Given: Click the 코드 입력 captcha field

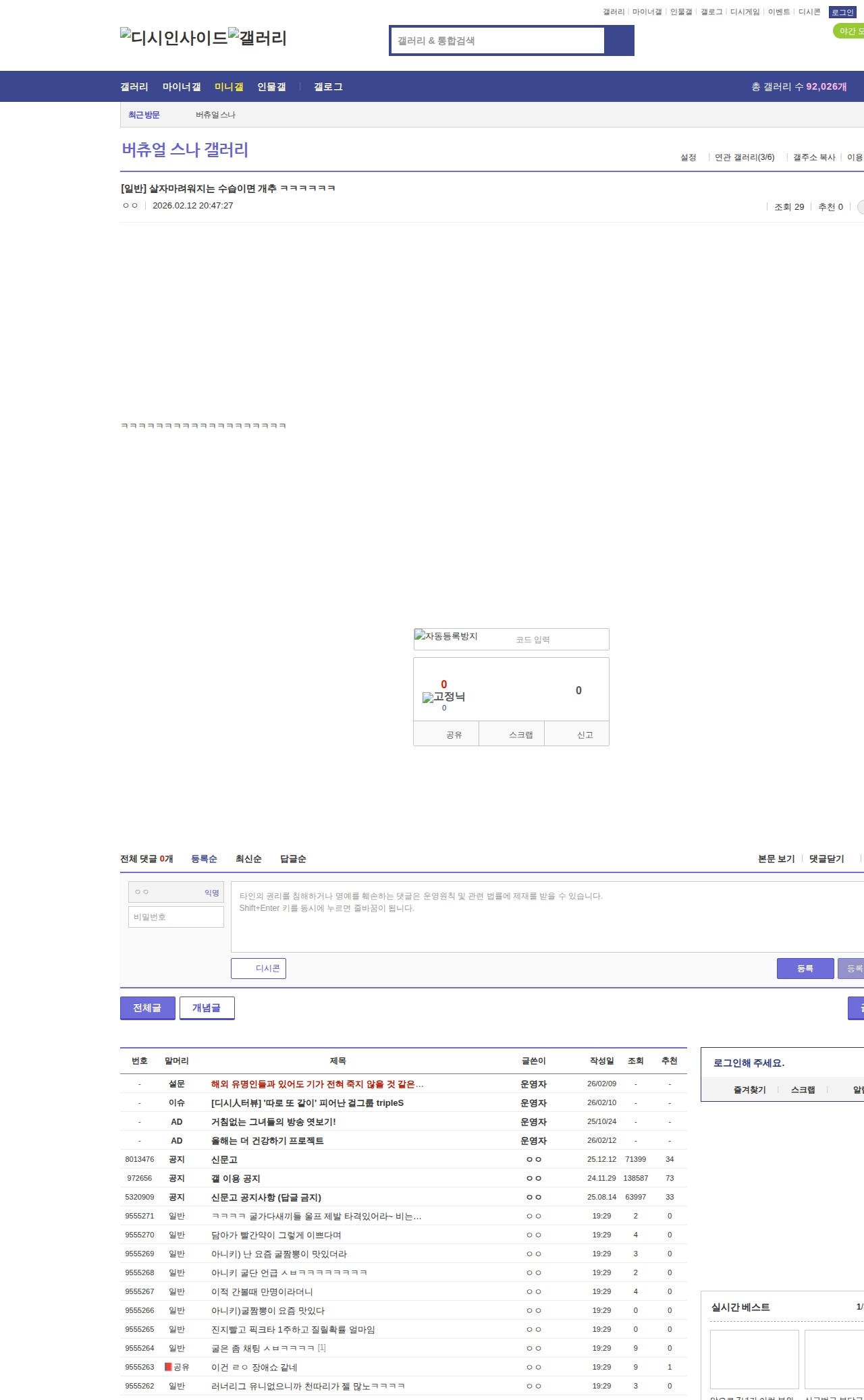Looking at the screenshot, I should tap(560, 640).
